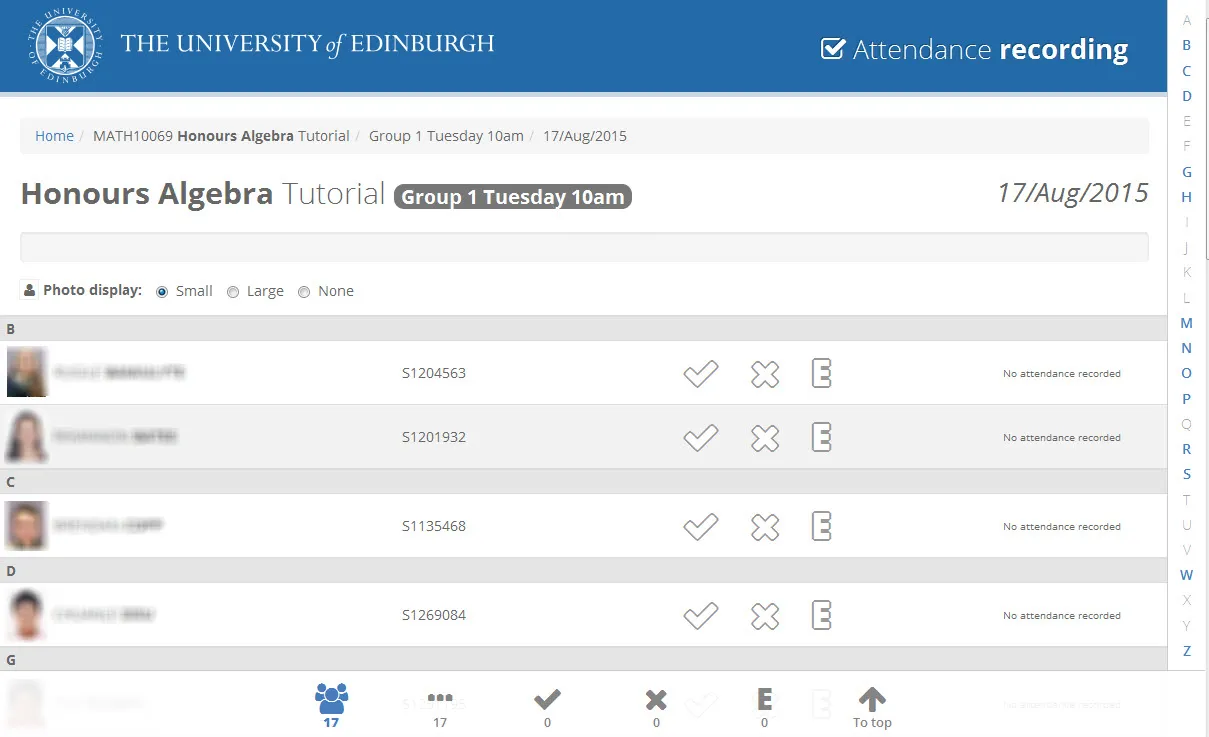Click the Attendance recording checkbox icon in the header

(833, 46)
